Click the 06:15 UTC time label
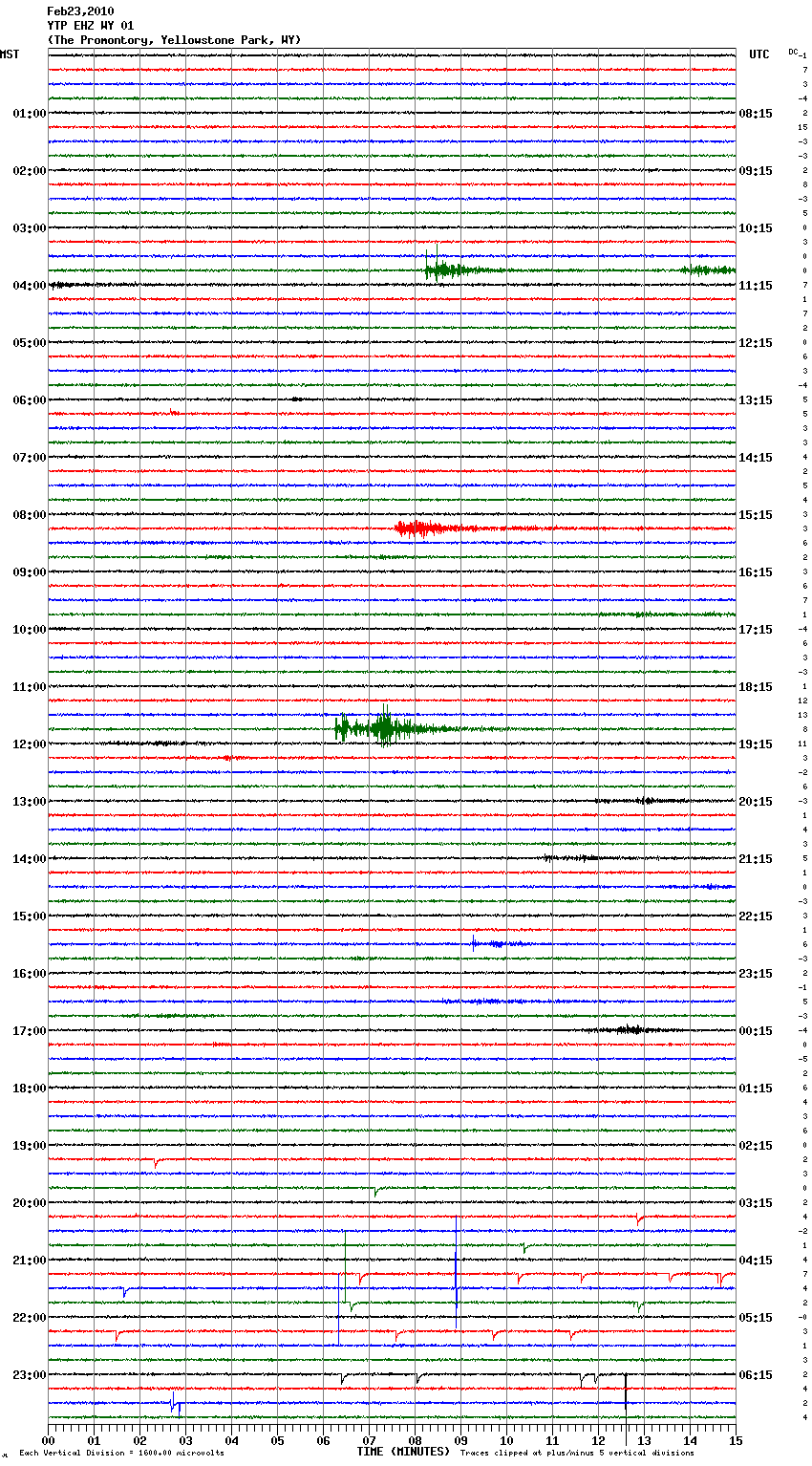 point(756,1375)
